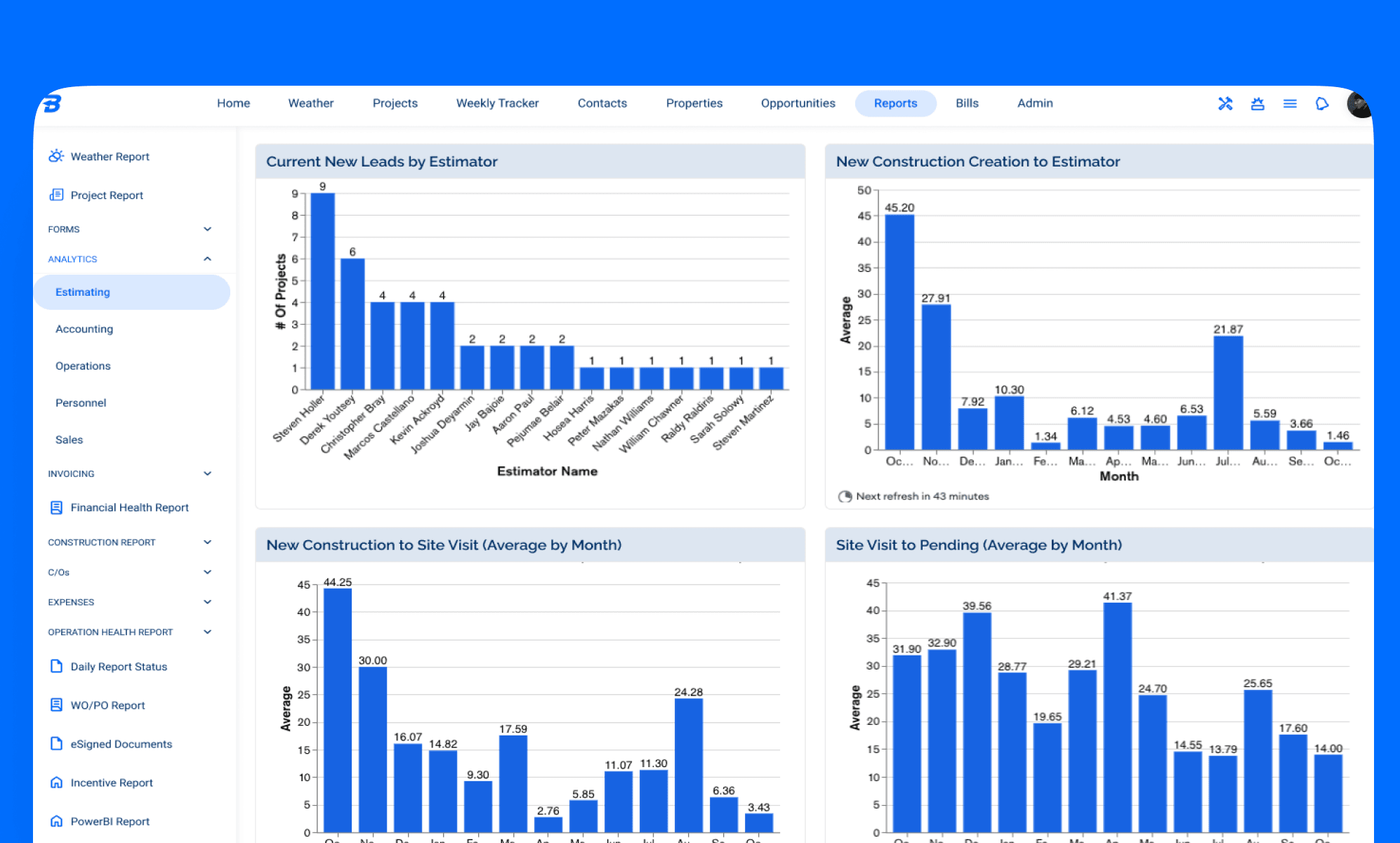Open the Bills tab

[967, 103]
